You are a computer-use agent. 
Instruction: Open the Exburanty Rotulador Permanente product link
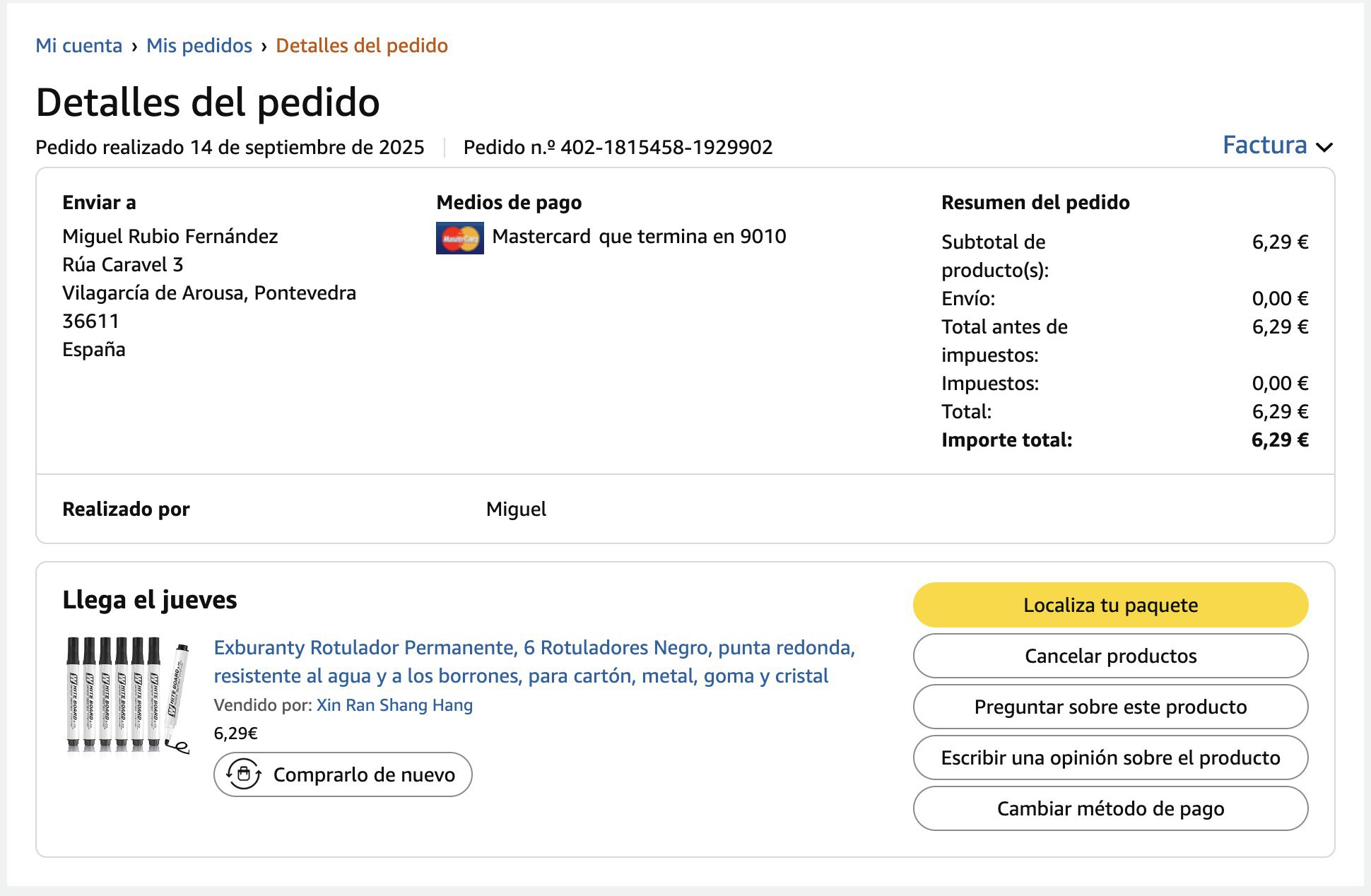(534, 661)
